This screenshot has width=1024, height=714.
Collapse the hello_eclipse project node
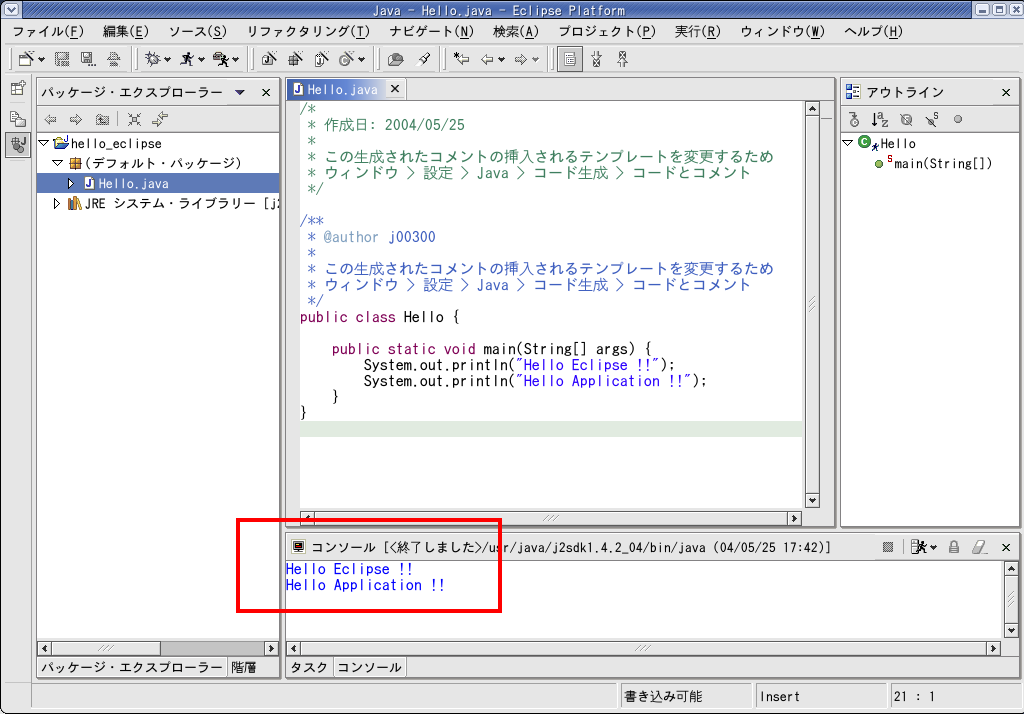pos(44,143)
